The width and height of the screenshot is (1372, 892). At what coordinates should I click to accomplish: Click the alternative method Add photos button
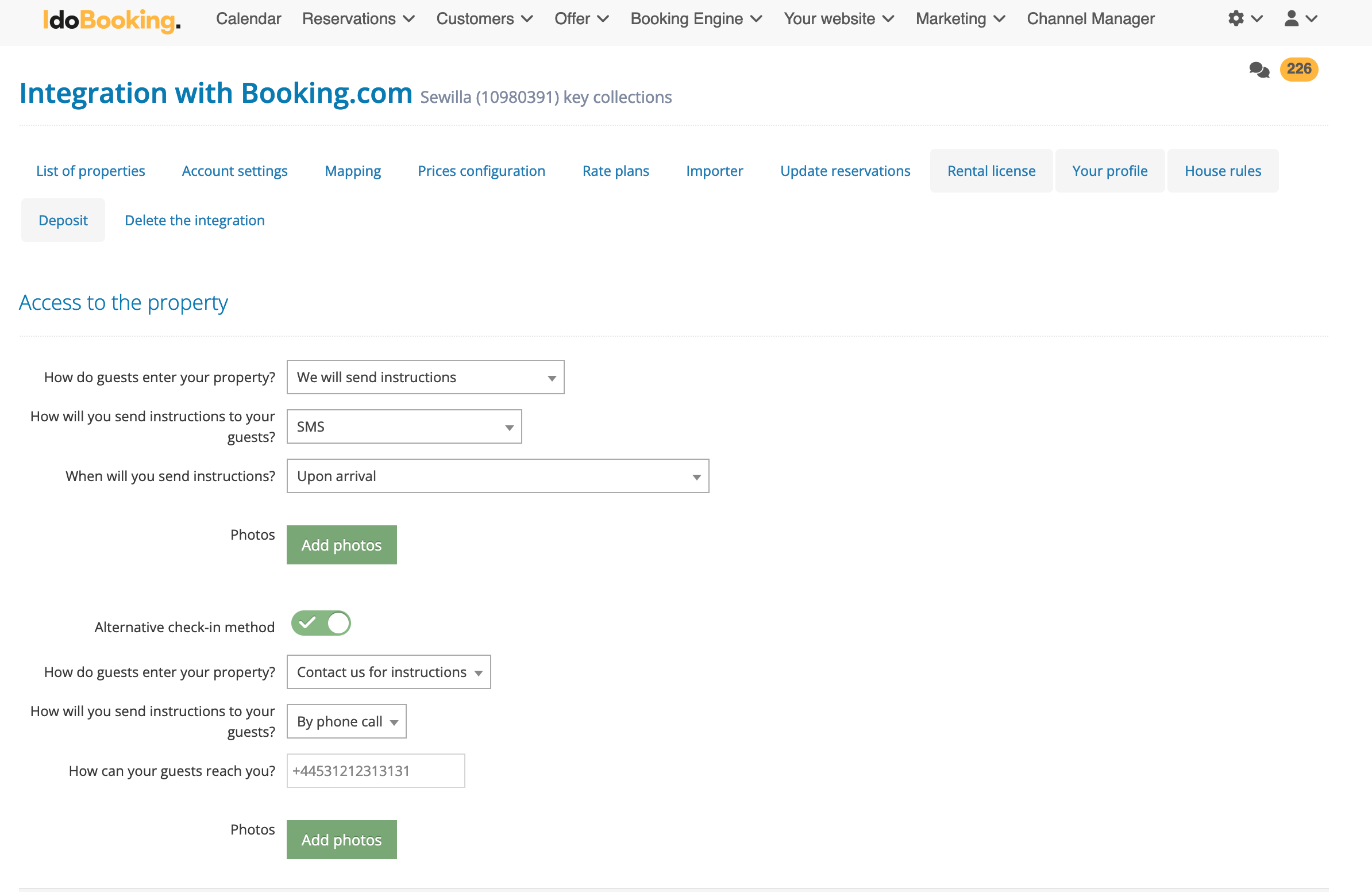coord(341,840)
